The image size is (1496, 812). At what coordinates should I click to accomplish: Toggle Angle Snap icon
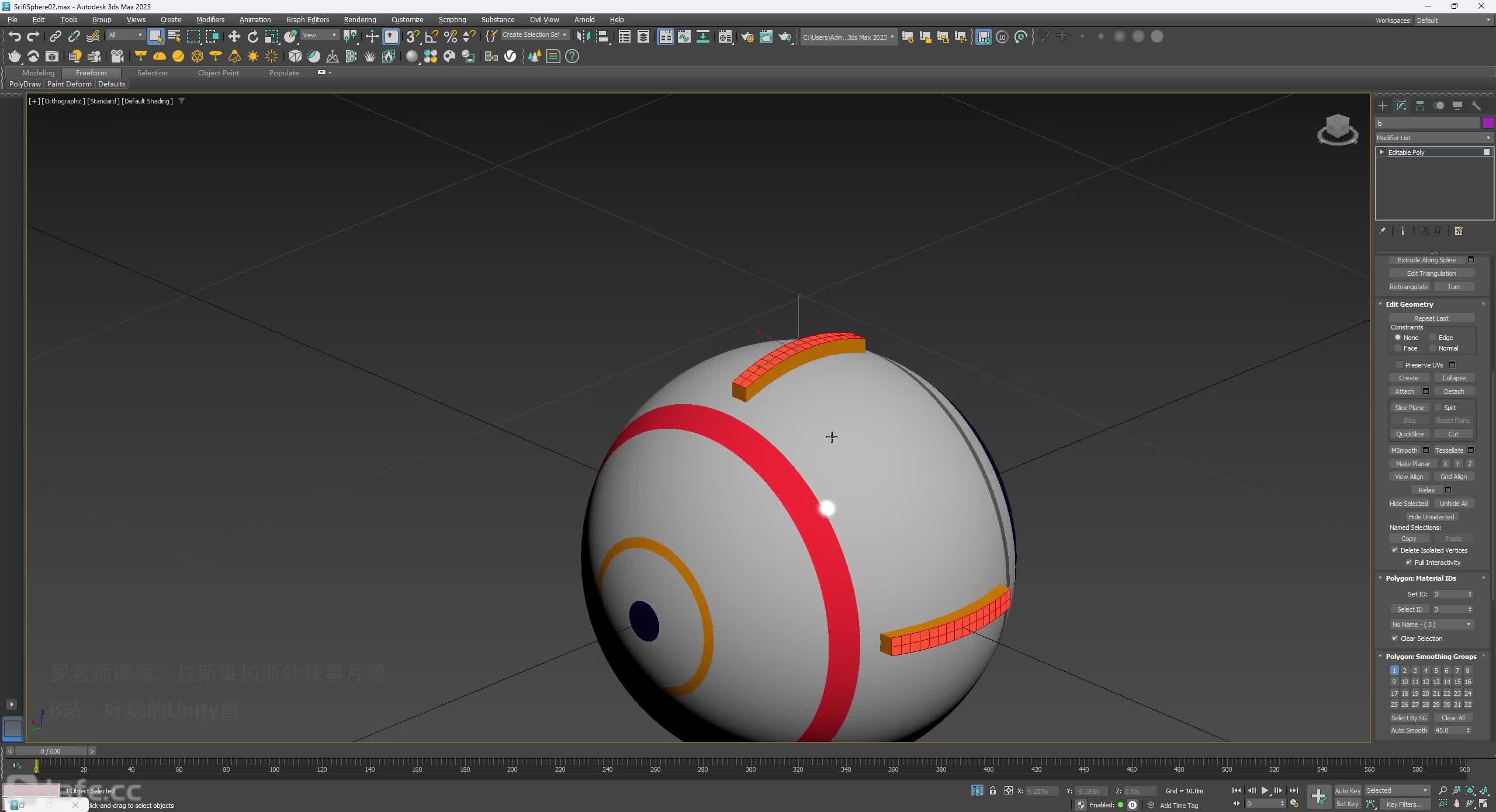click(431, 37)
